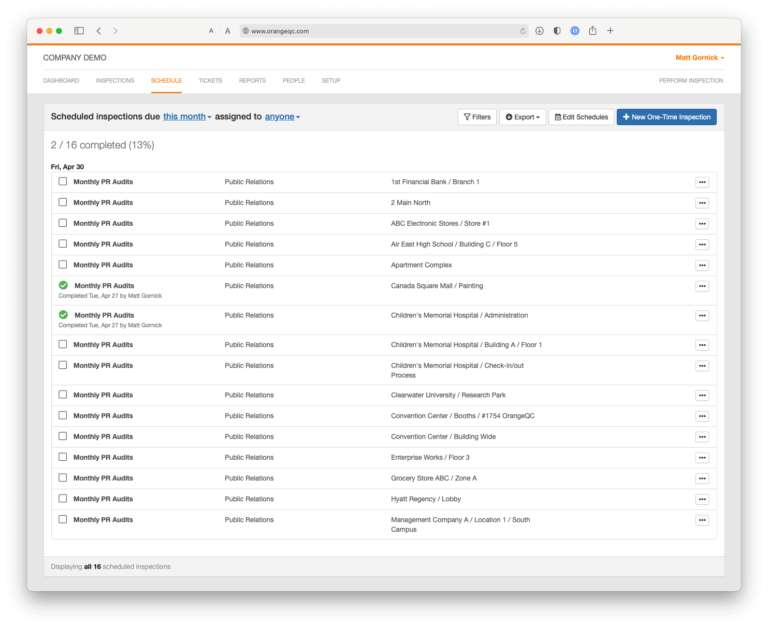Click the Safari address bar
This screenshot has height=627, width=768.
(380, 31)
